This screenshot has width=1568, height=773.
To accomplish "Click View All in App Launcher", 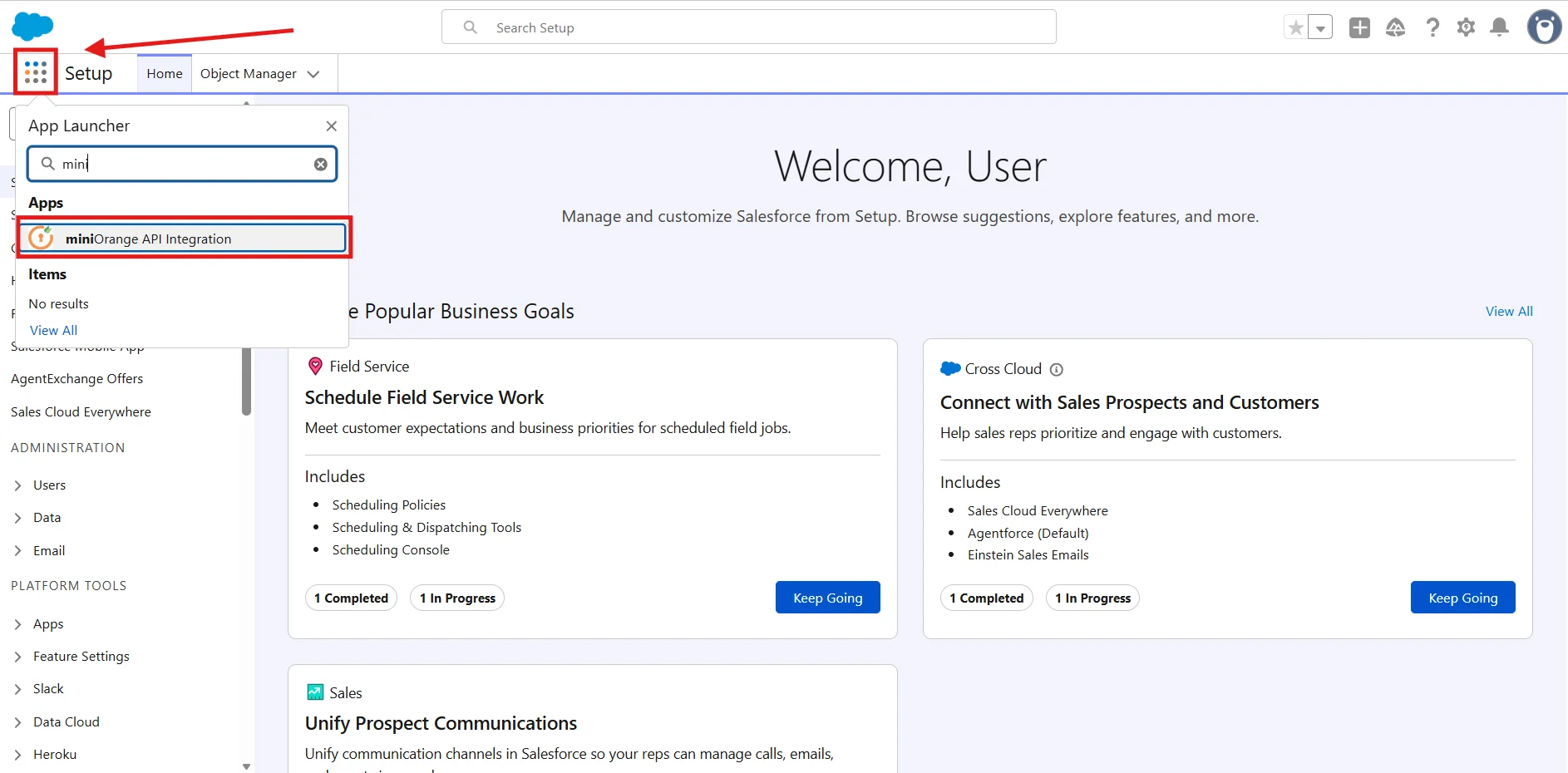I will click(x=53, y=330).
